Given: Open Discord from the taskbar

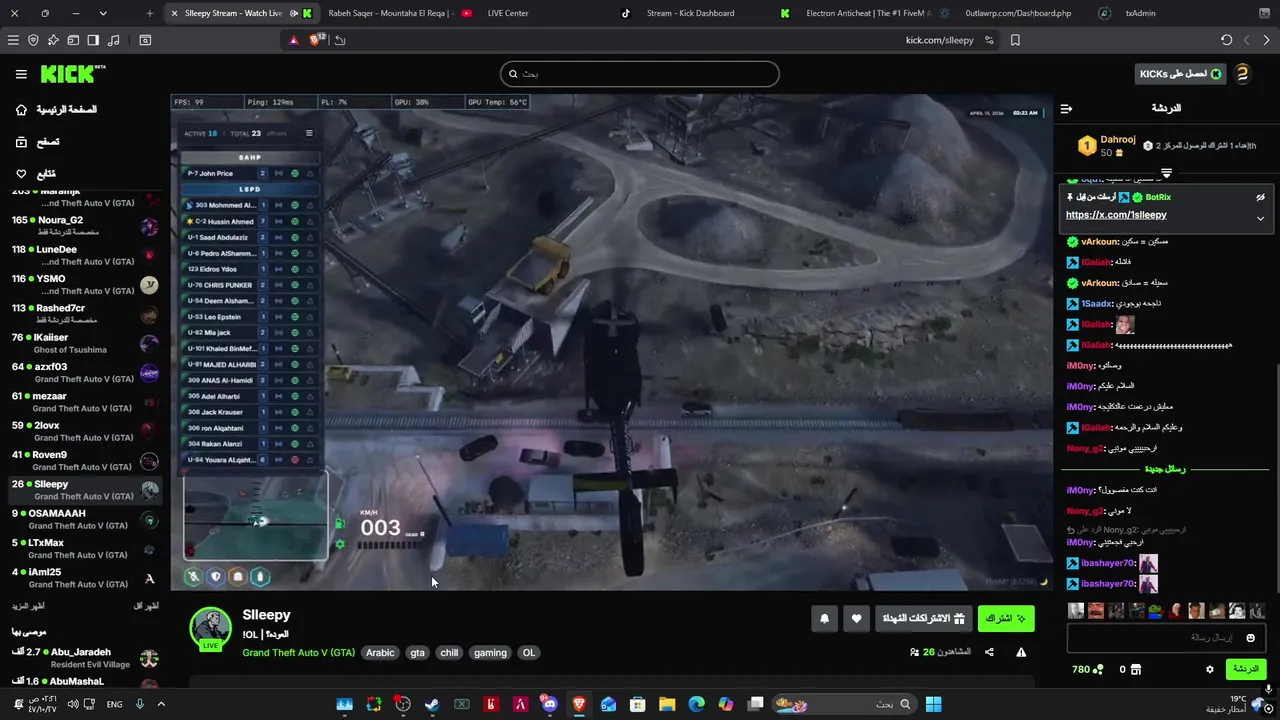Looking at the screenshot, I should pos(549,704).
